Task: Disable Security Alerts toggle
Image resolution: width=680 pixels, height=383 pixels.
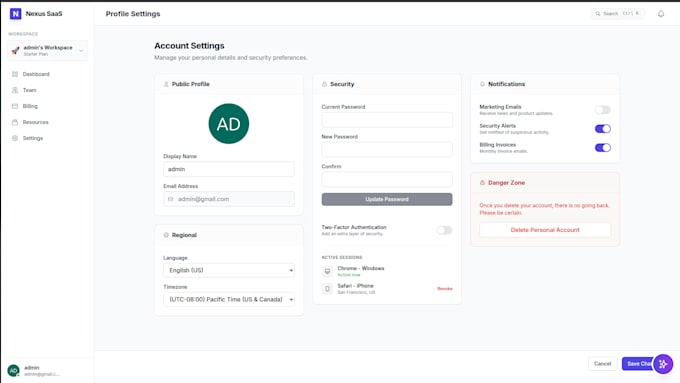Action: pos(602,129)
